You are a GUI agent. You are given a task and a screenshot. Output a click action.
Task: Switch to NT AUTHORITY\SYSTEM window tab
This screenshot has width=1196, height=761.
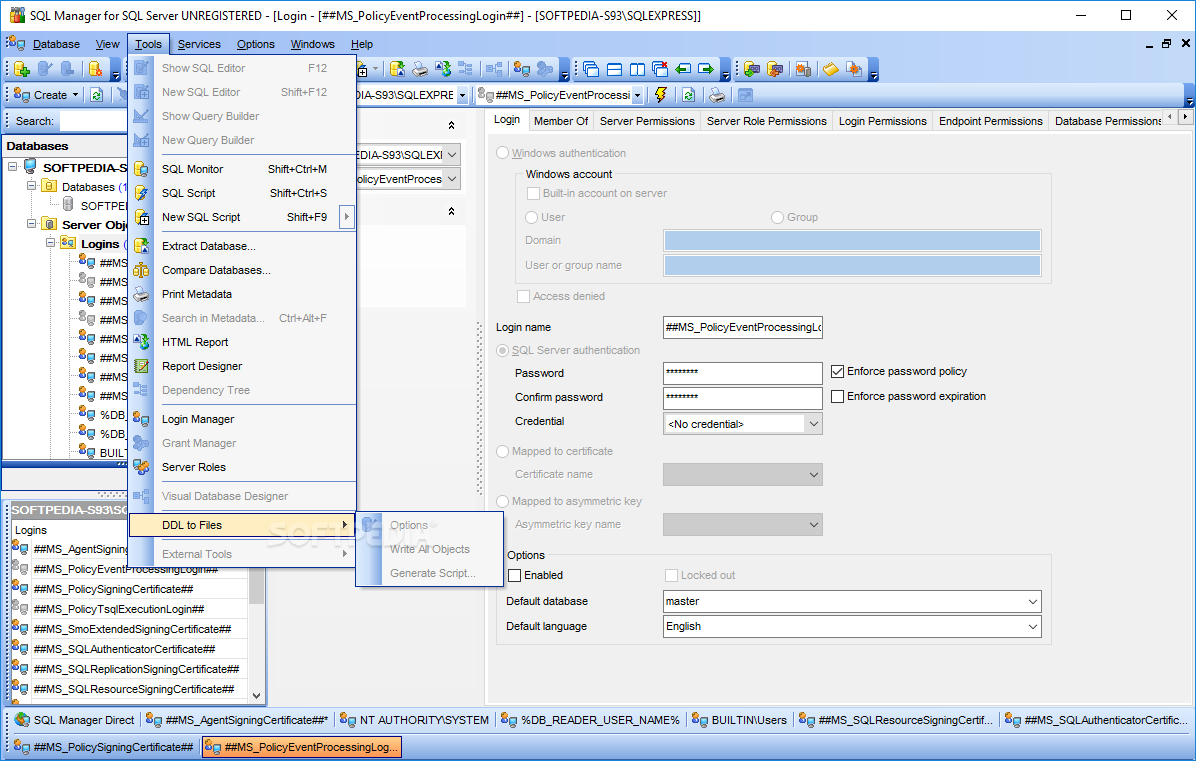pyautogui.click(x=414, y=720)
